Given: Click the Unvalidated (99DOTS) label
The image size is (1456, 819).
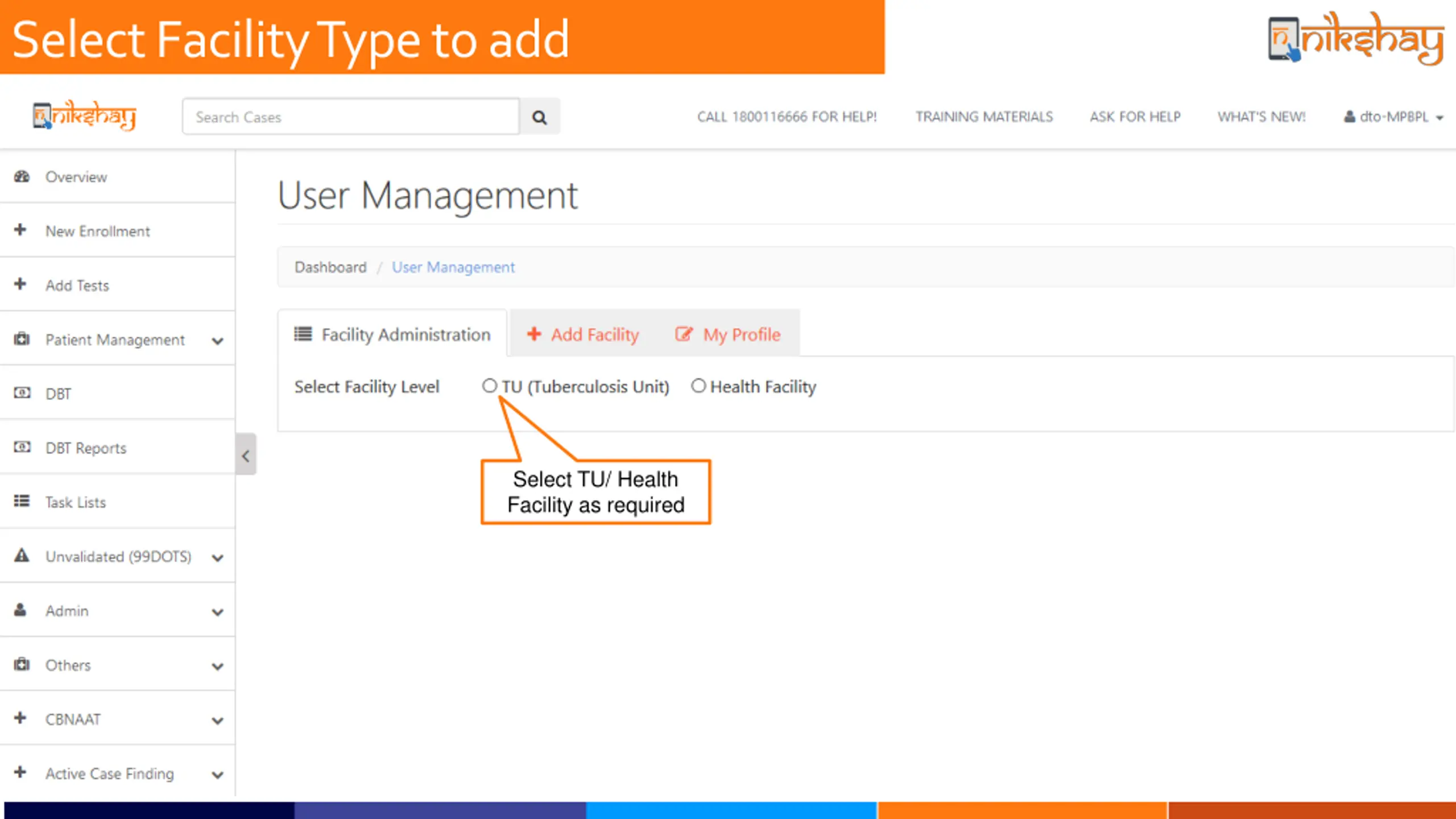Looking at the screenshot, I should click(118, 556).
